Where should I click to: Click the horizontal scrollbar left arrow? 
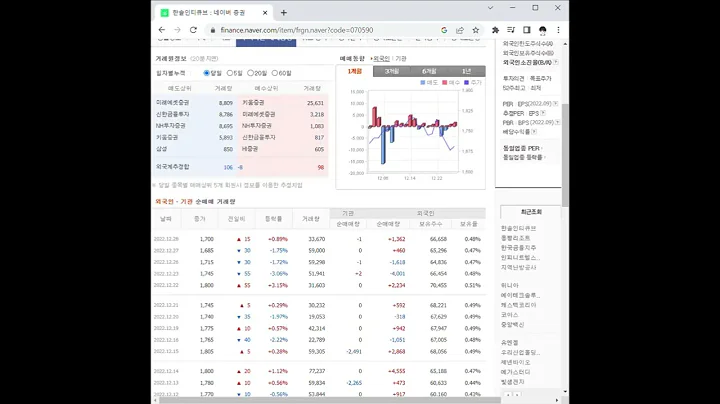coord(155,400)
